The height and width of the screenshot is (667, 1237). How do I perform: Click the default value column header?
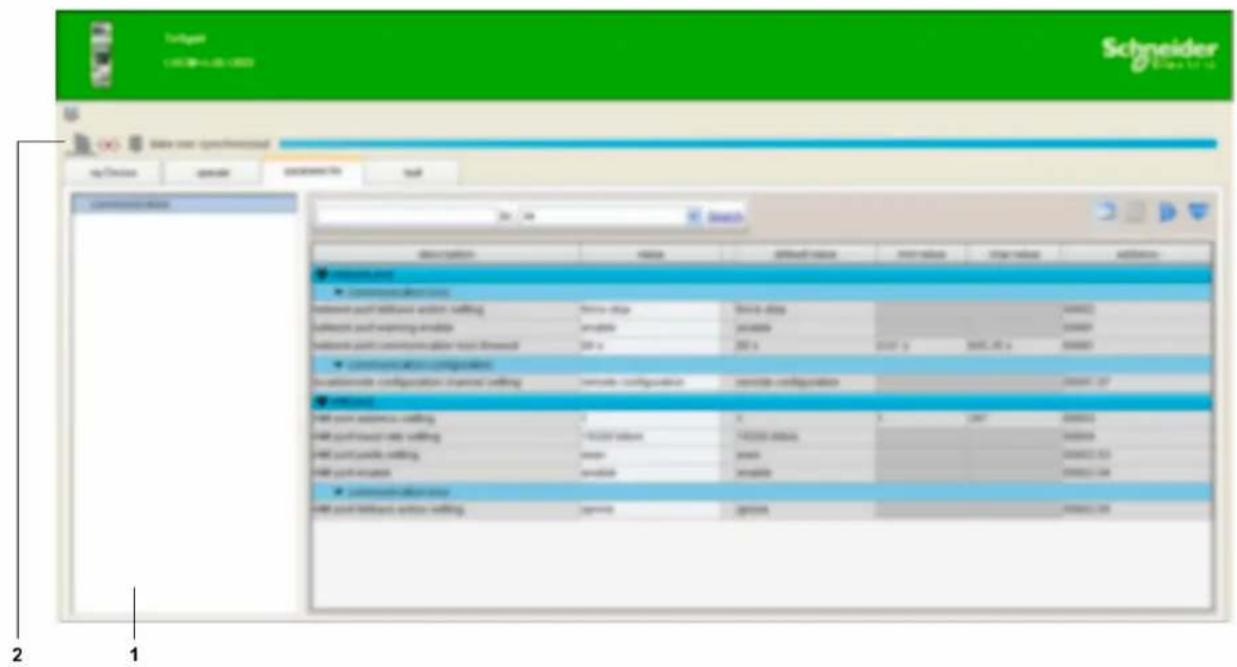pyautogui.click(x=803, y=255)
